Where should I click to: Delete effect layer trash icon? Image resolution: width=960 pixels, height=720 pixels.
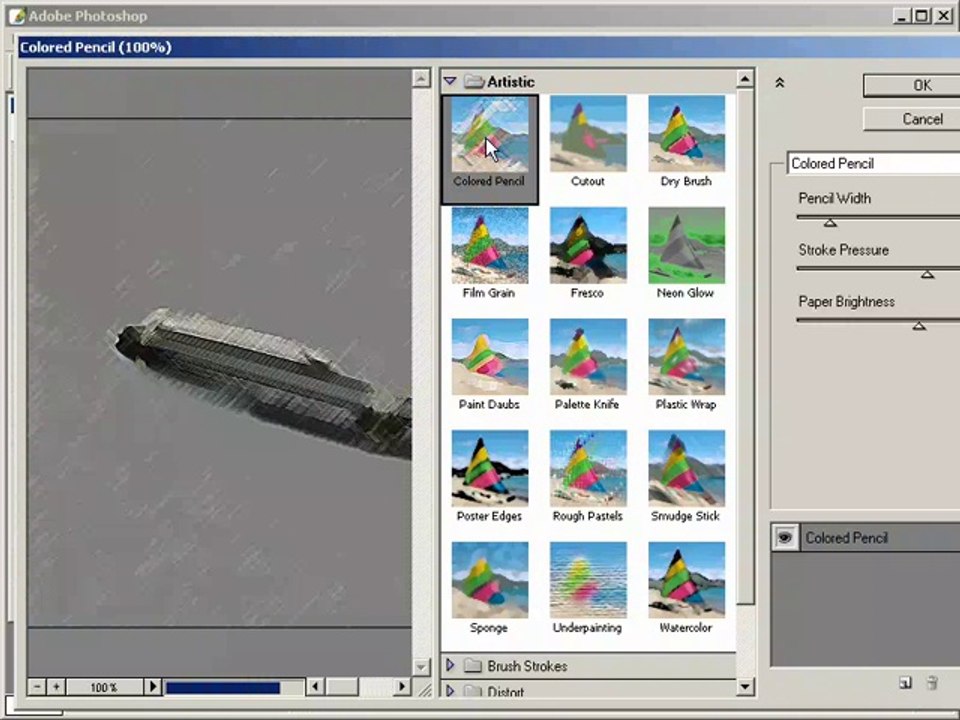(932, 683)
